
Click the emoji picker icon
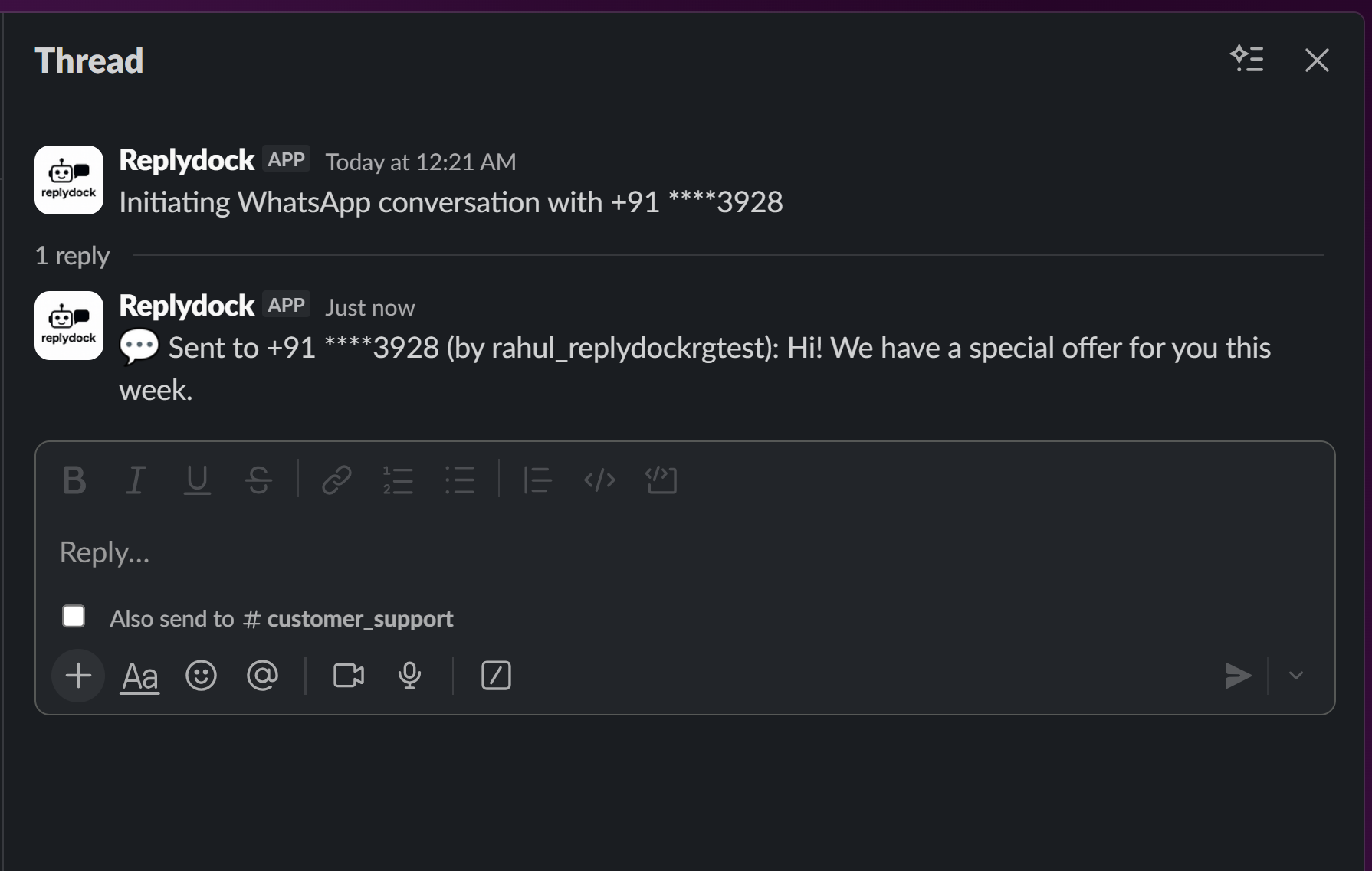[x=201, y=676]
